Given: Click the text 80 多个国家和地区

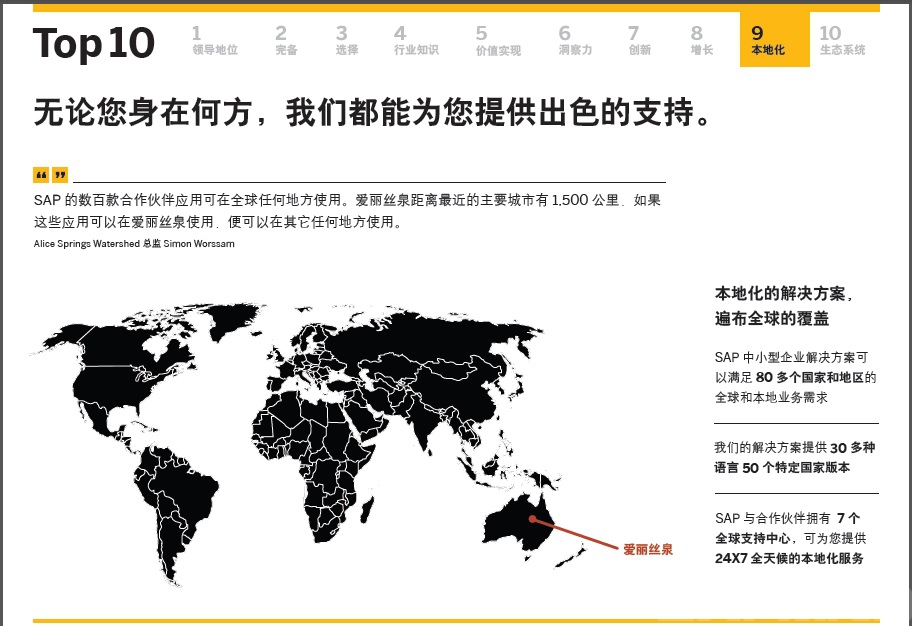Looking at the screenshot, I should [x=810, y=378].
